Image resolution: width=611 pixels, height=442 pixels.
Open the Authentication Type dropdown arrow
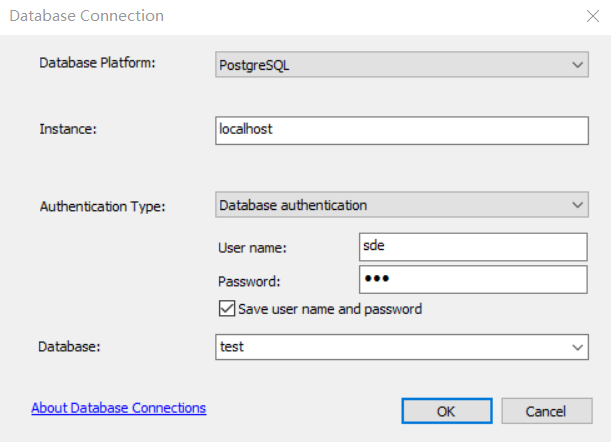pos(577,205)
